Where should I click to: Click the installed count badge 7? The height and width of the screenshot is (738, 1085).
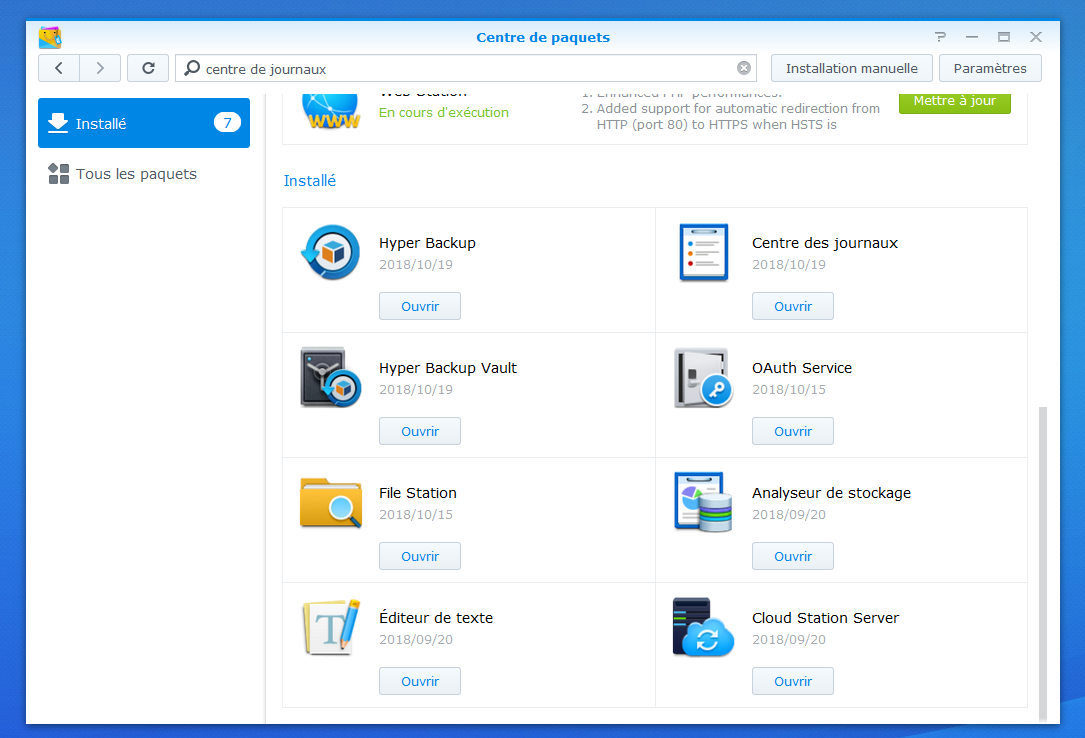227,122
